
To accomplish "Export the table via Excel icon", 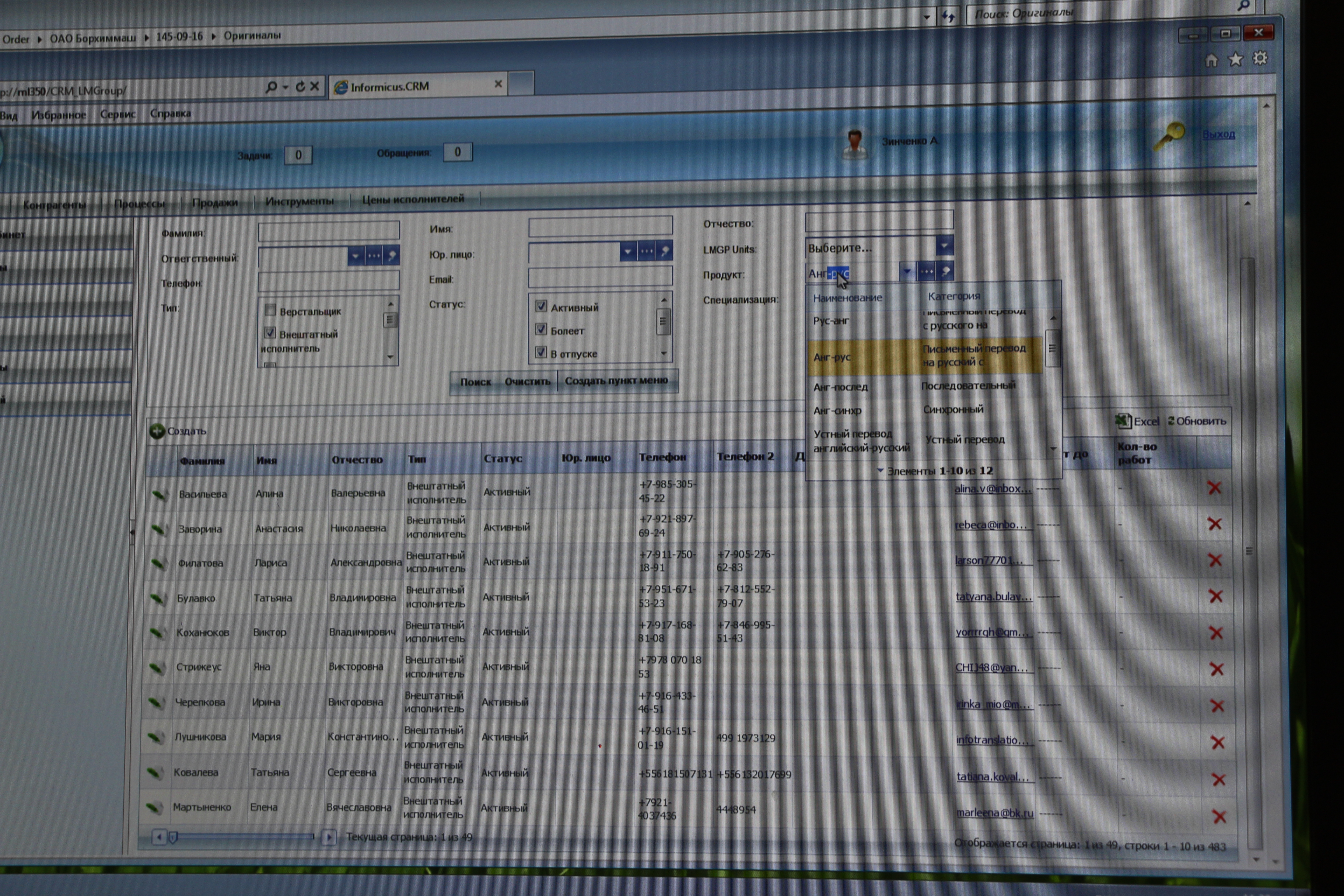I will pyautogui.click(x=1123, y=421).
